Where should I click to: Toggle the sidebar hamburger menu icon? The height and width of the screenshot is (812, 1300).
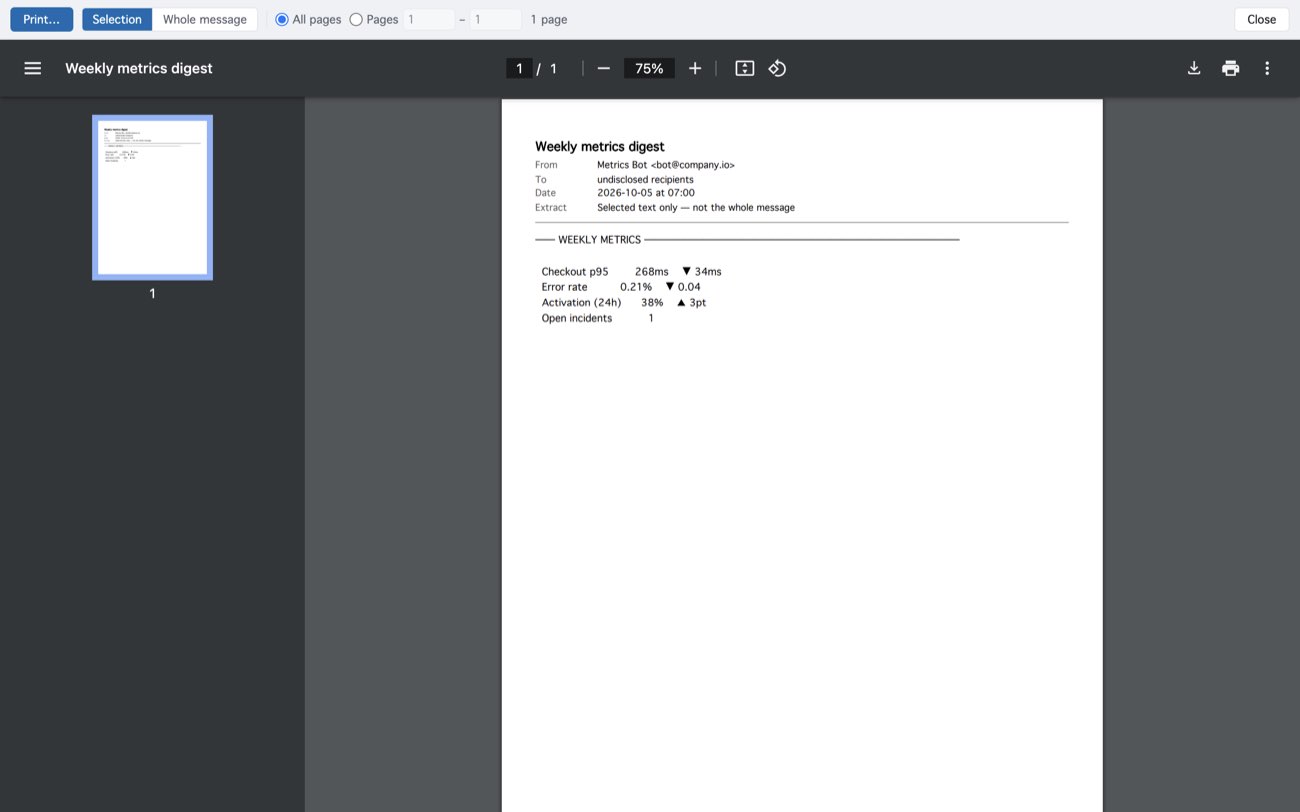pyautogui.click(x=33, y=68)
